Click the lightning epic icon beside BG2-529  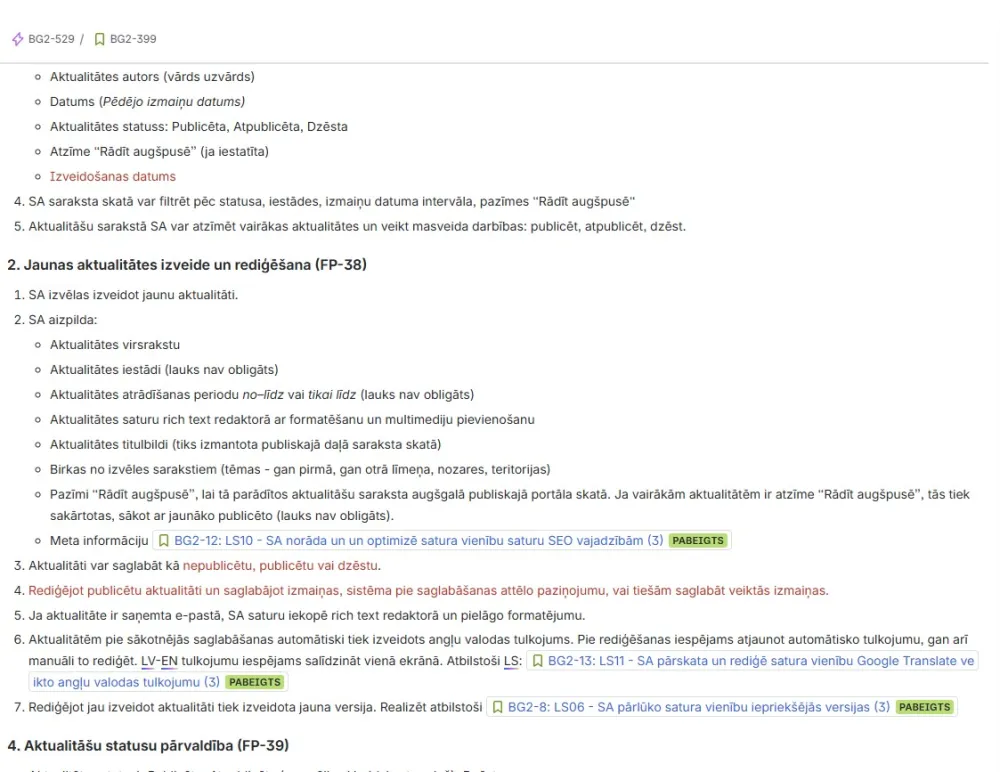pos(17,39)
